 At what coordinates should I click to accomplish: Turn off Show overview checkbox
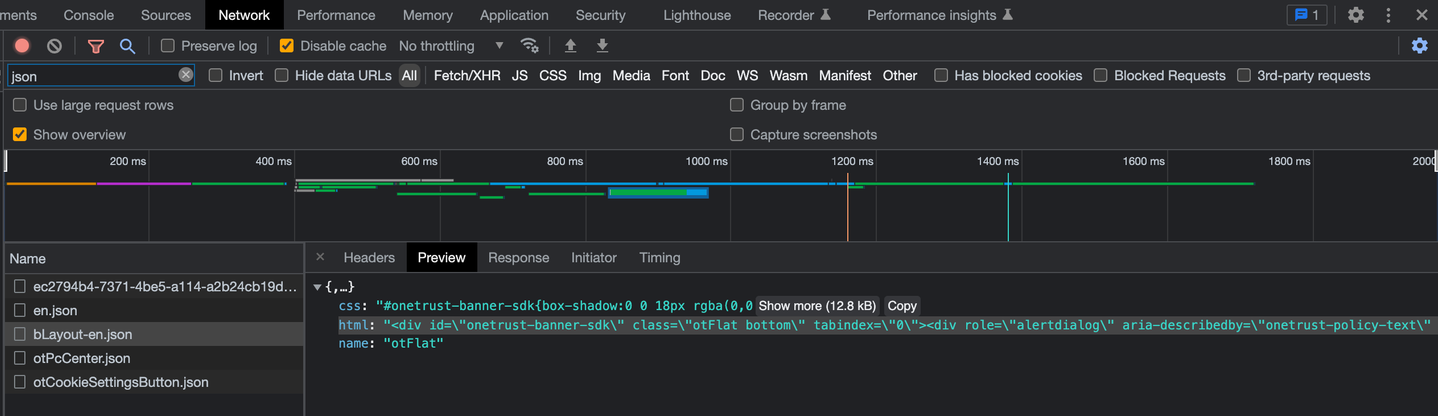20,135
